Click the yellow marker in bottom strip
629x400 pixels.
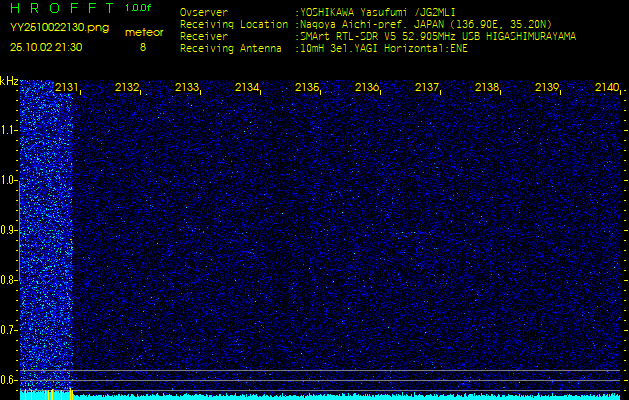(71, 394)
